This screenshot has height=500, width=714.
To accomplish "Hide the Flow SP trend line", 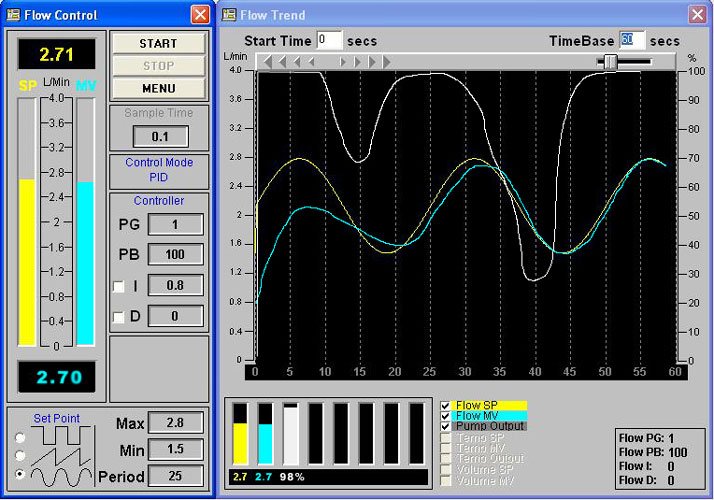I will [x=446, y=405].
